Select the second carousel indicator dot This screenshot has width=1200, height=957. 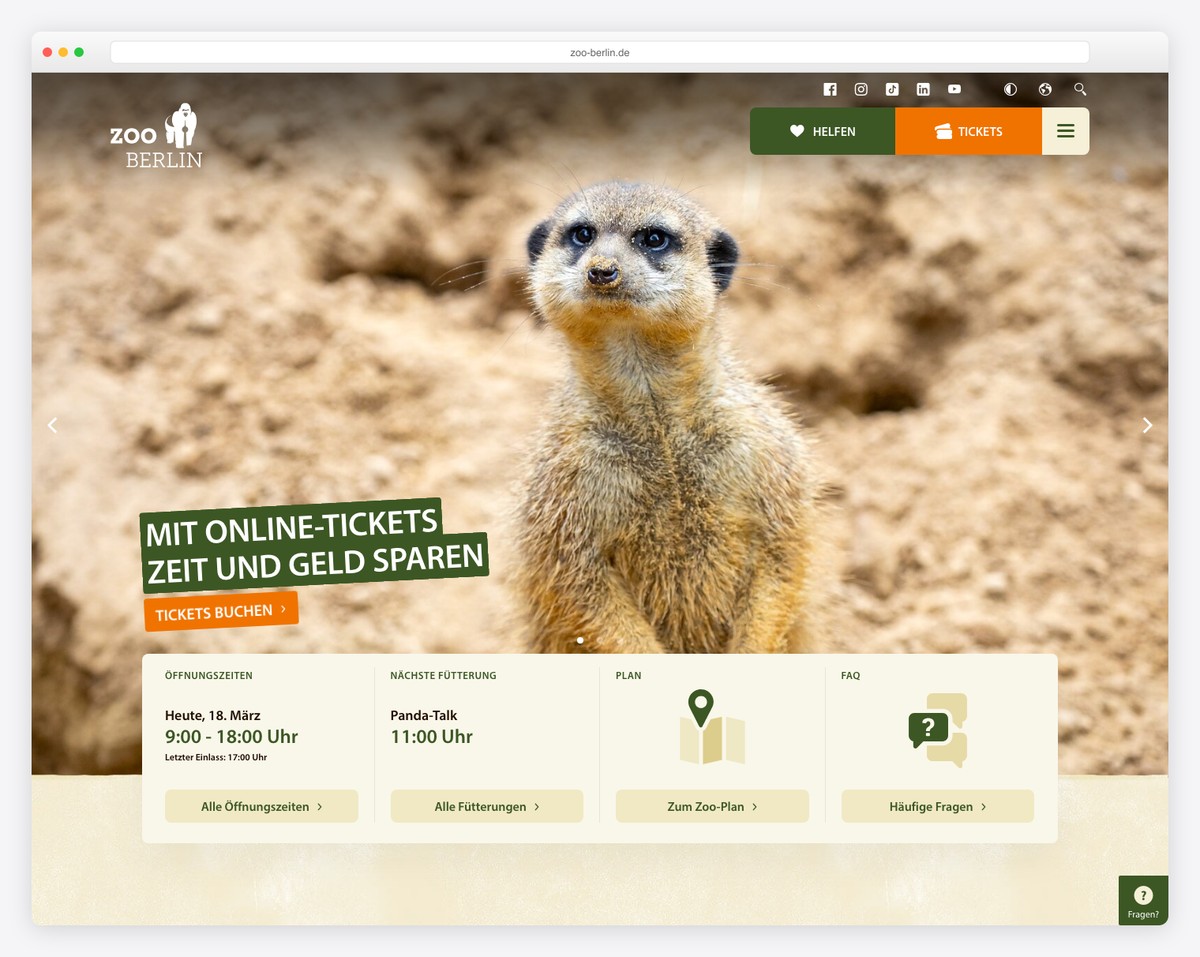600,641
